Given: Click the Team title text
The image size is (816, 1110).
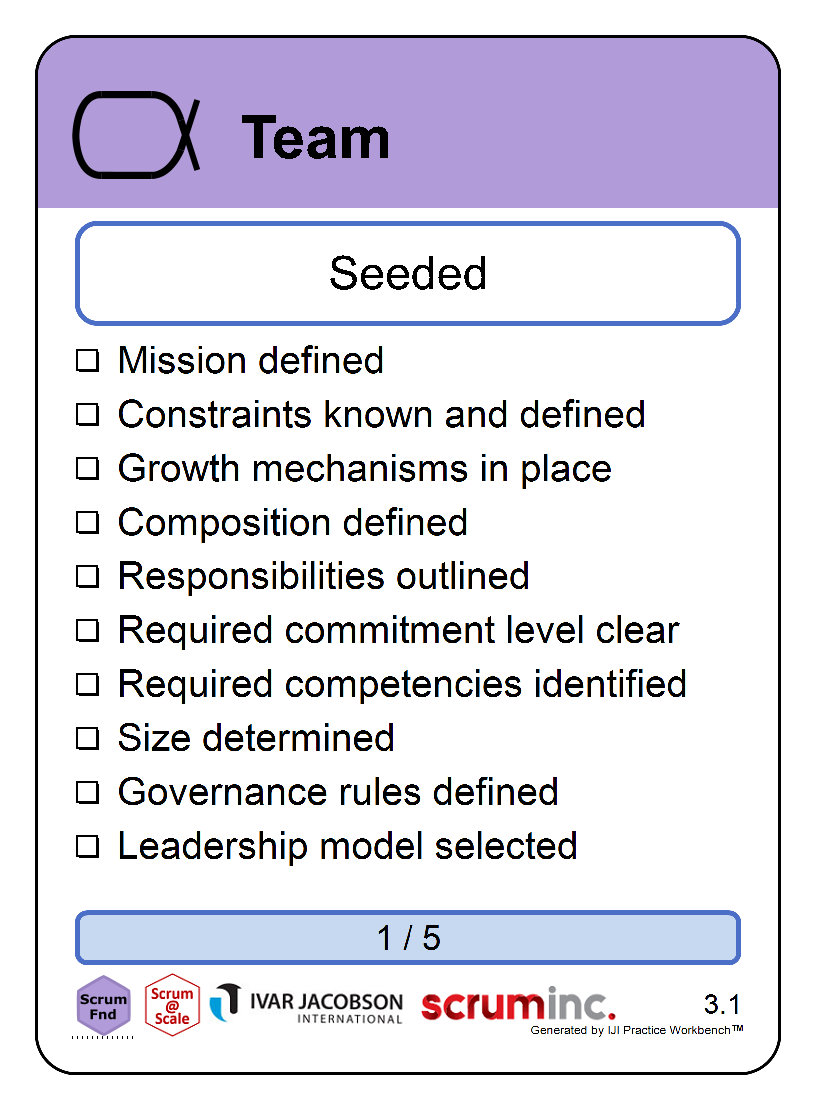Looking at the screenshot, I should click(316, 138).
